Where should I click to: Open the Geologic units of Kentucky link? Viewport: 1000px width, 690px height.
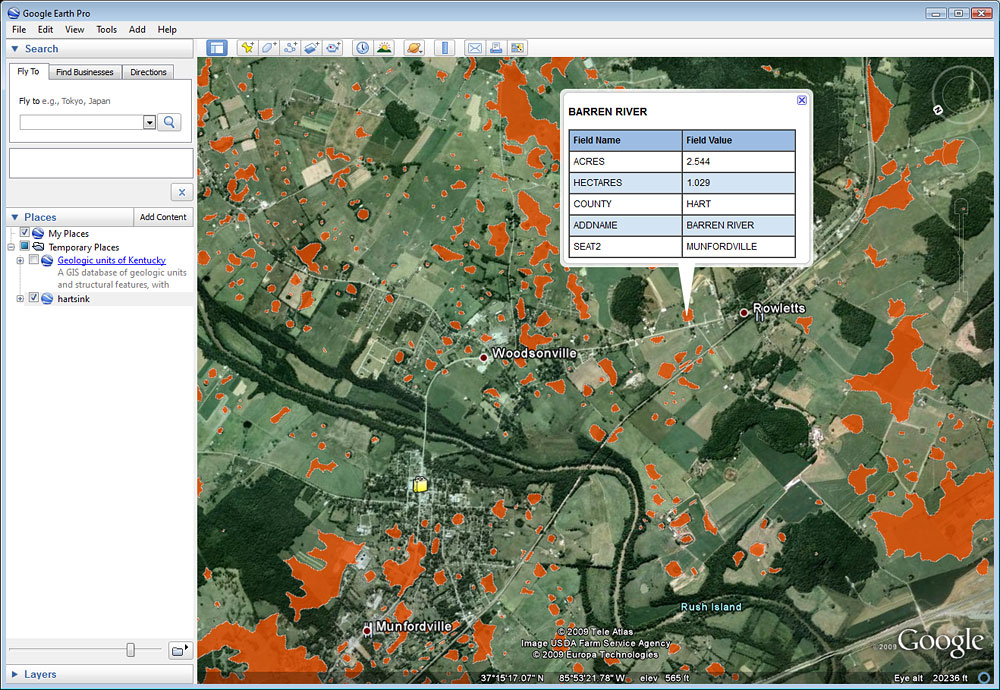tap(112, 260)
